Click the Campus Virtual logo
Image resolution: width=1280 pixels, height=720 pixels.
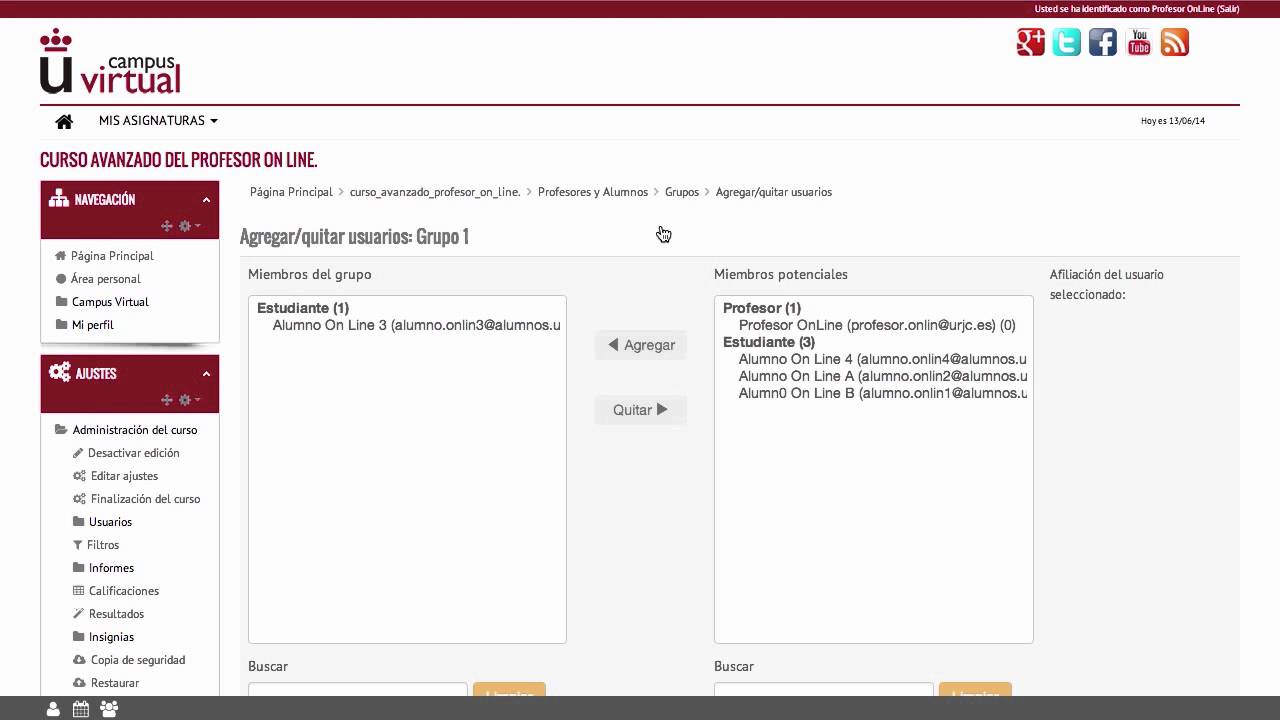(x=110, y=62)
